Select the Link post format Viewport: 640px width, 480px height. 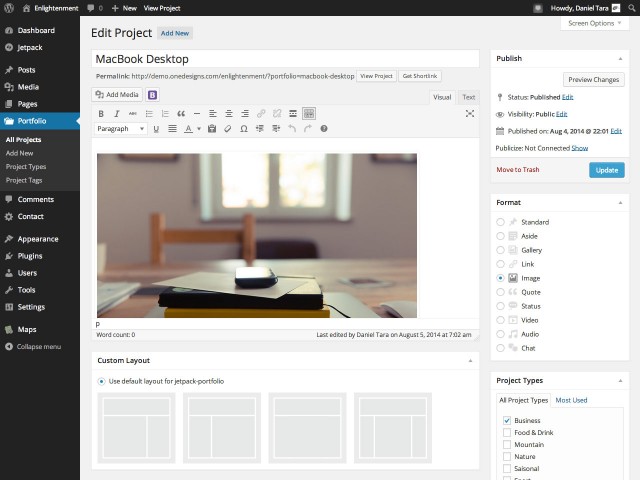tap(500, 264)
